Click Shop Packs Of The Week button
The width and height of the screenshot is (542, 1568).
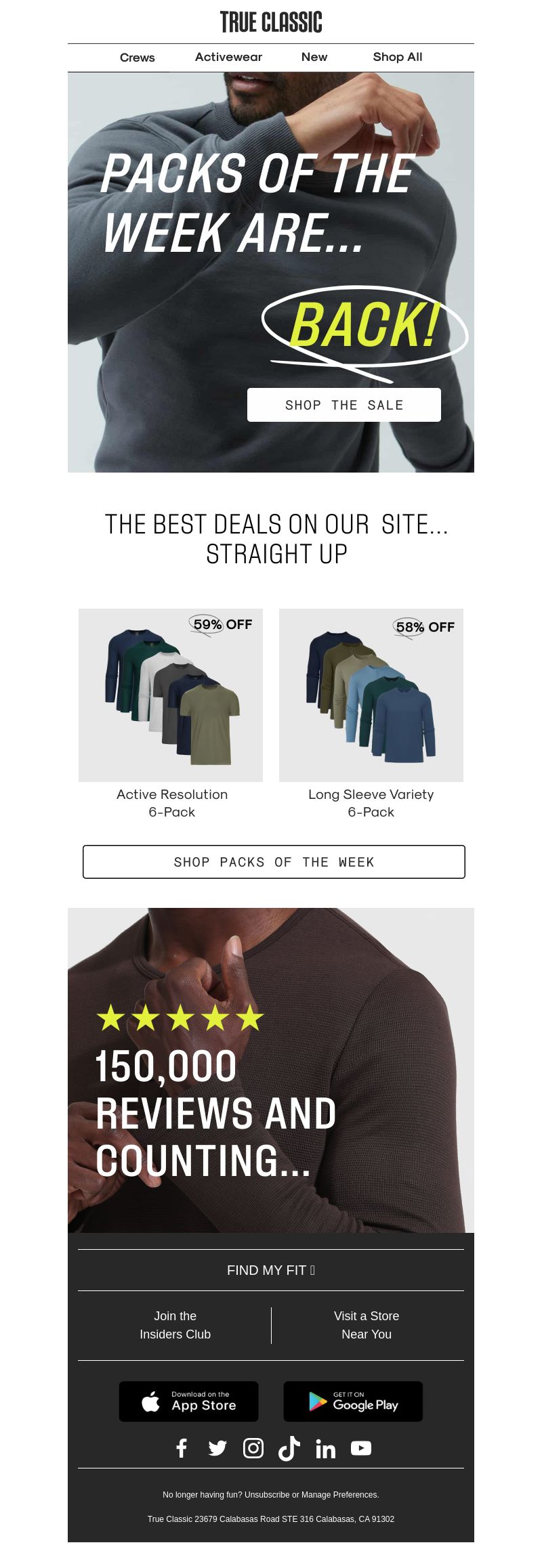pos(274,862)
